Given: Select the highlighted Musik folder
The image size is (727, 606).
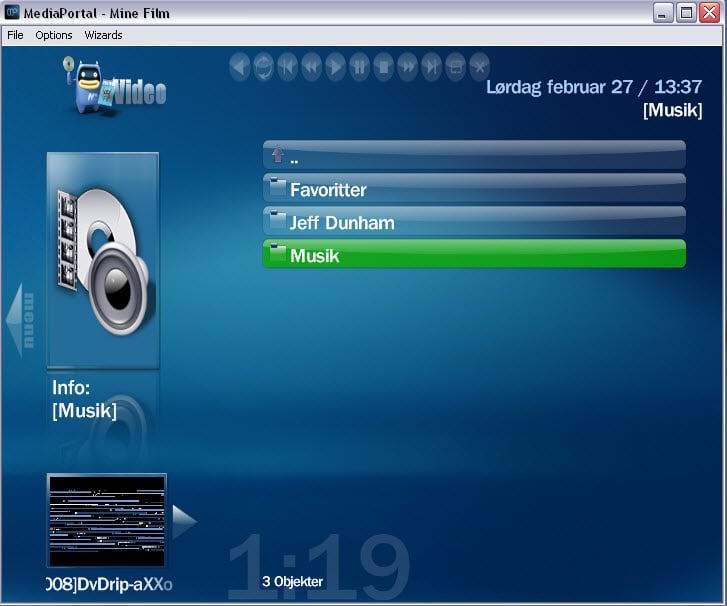Looking at the screenshot, I should click(474, 255).
